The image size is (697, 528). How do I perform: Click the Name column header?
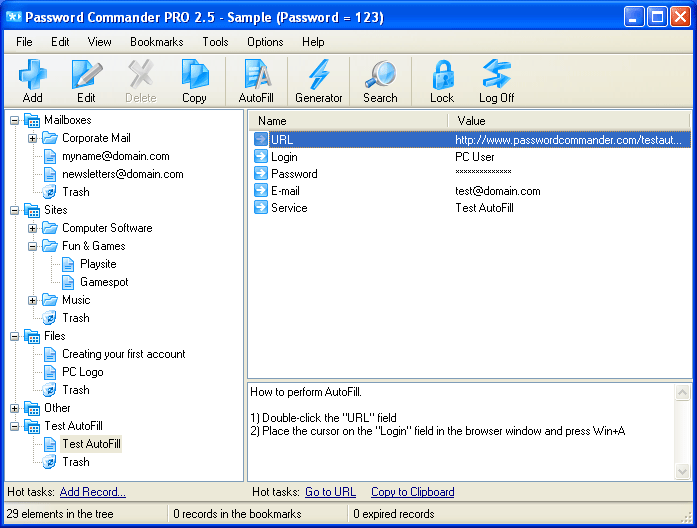[348, 121]
